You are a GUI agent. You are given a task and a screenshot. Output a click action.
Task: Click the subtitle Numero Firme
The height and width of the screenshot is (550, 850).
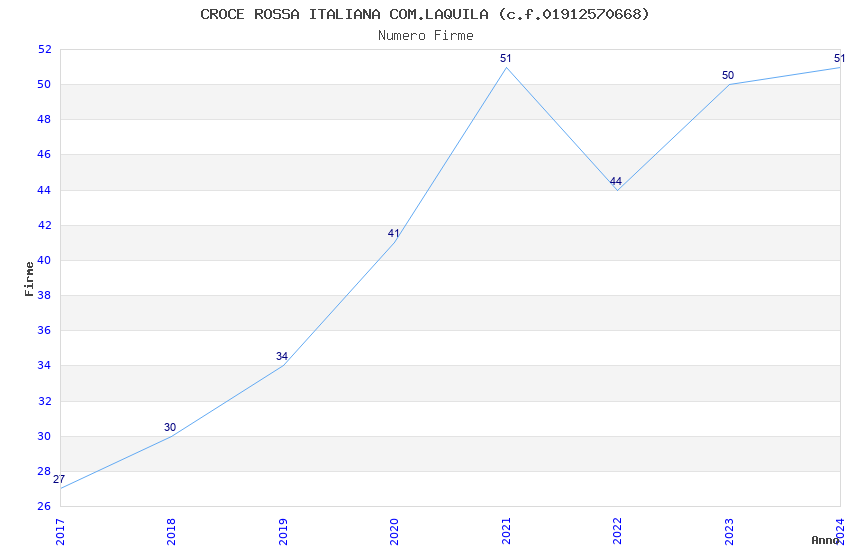pos(426,36)
